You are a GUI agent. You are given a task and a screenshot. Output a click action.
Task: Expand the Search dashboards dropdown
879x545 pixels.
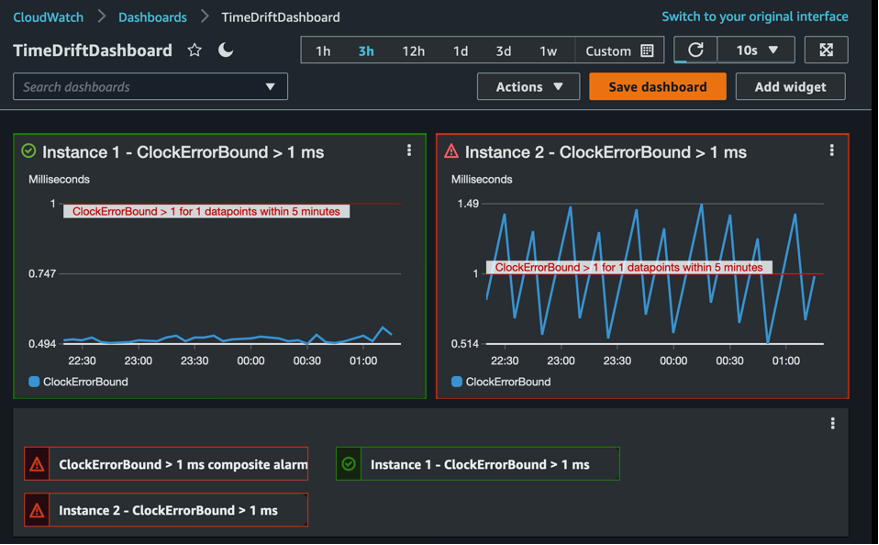pos(270,87)
